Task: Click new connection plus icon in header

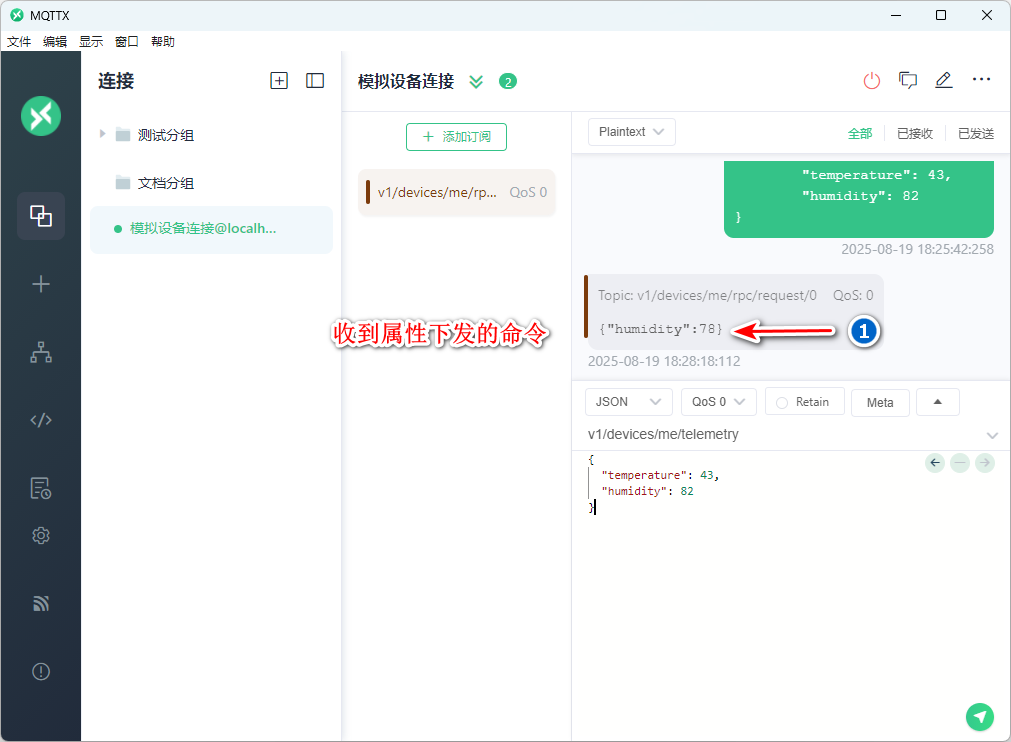Action: point(279,81)
